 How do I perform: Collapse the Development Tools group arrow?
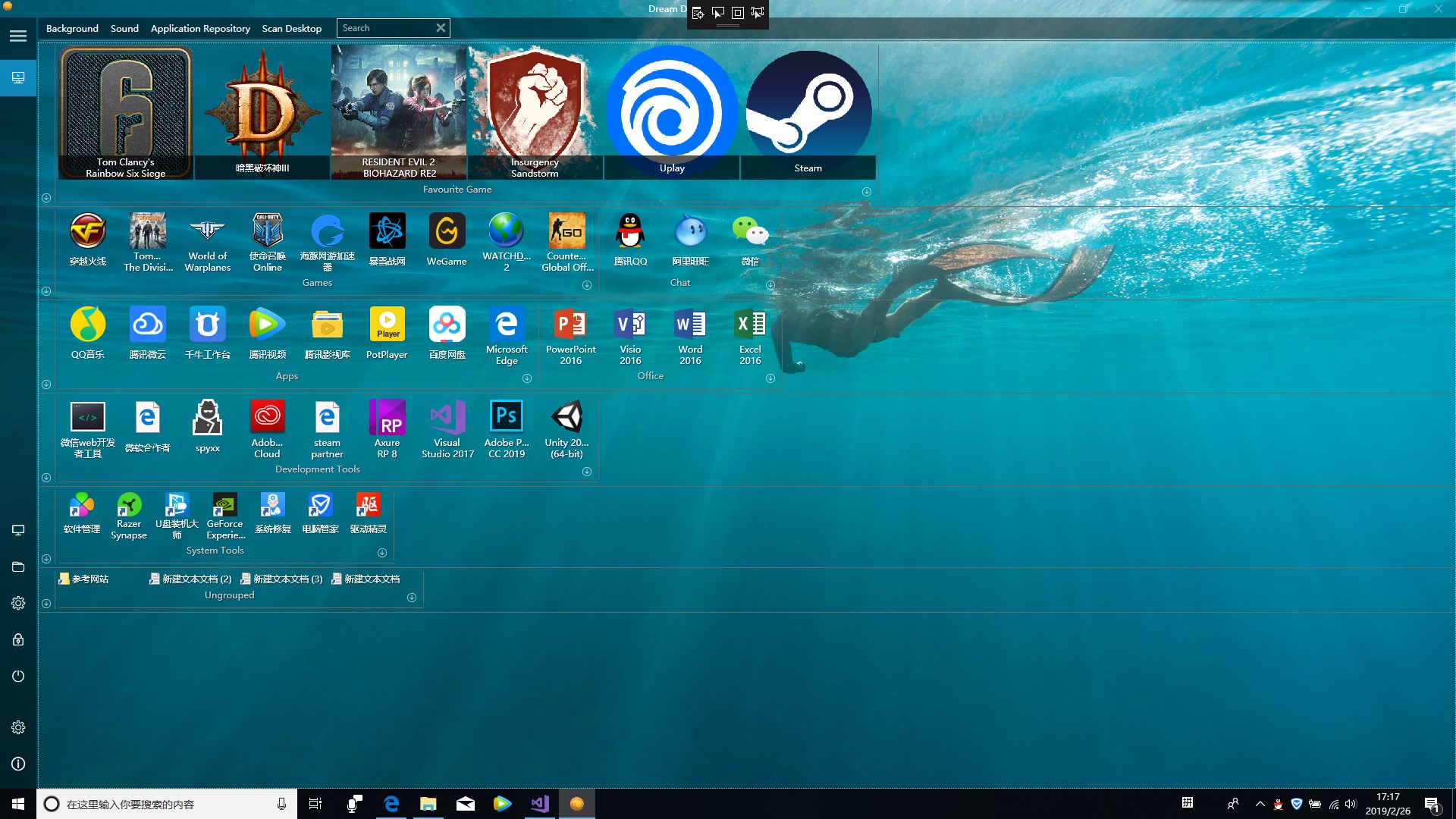point(587,472)
